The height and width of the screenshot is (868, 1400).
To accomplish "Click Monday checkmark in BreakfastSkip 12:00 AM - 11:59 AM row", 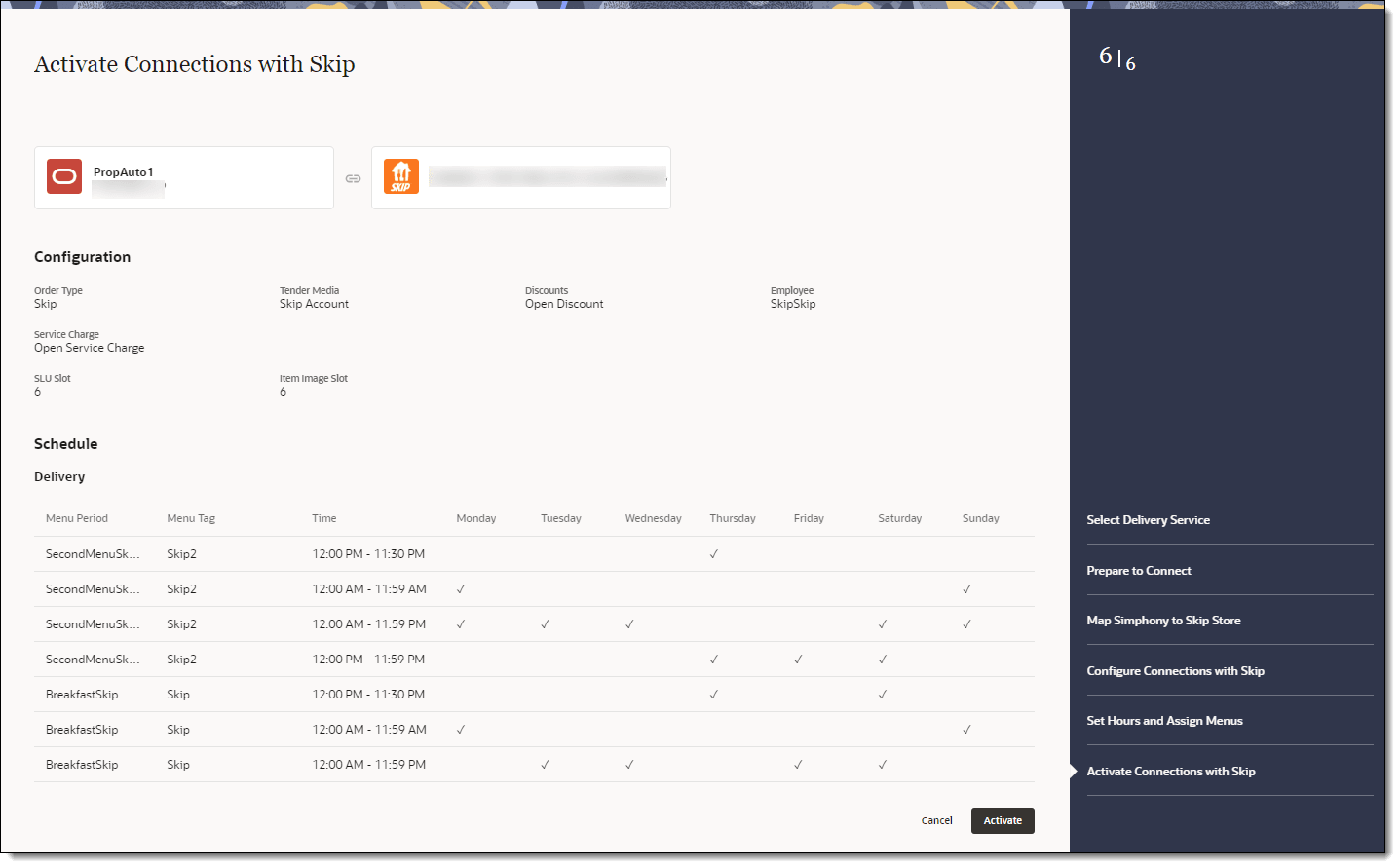I will (x=461, y=730).
